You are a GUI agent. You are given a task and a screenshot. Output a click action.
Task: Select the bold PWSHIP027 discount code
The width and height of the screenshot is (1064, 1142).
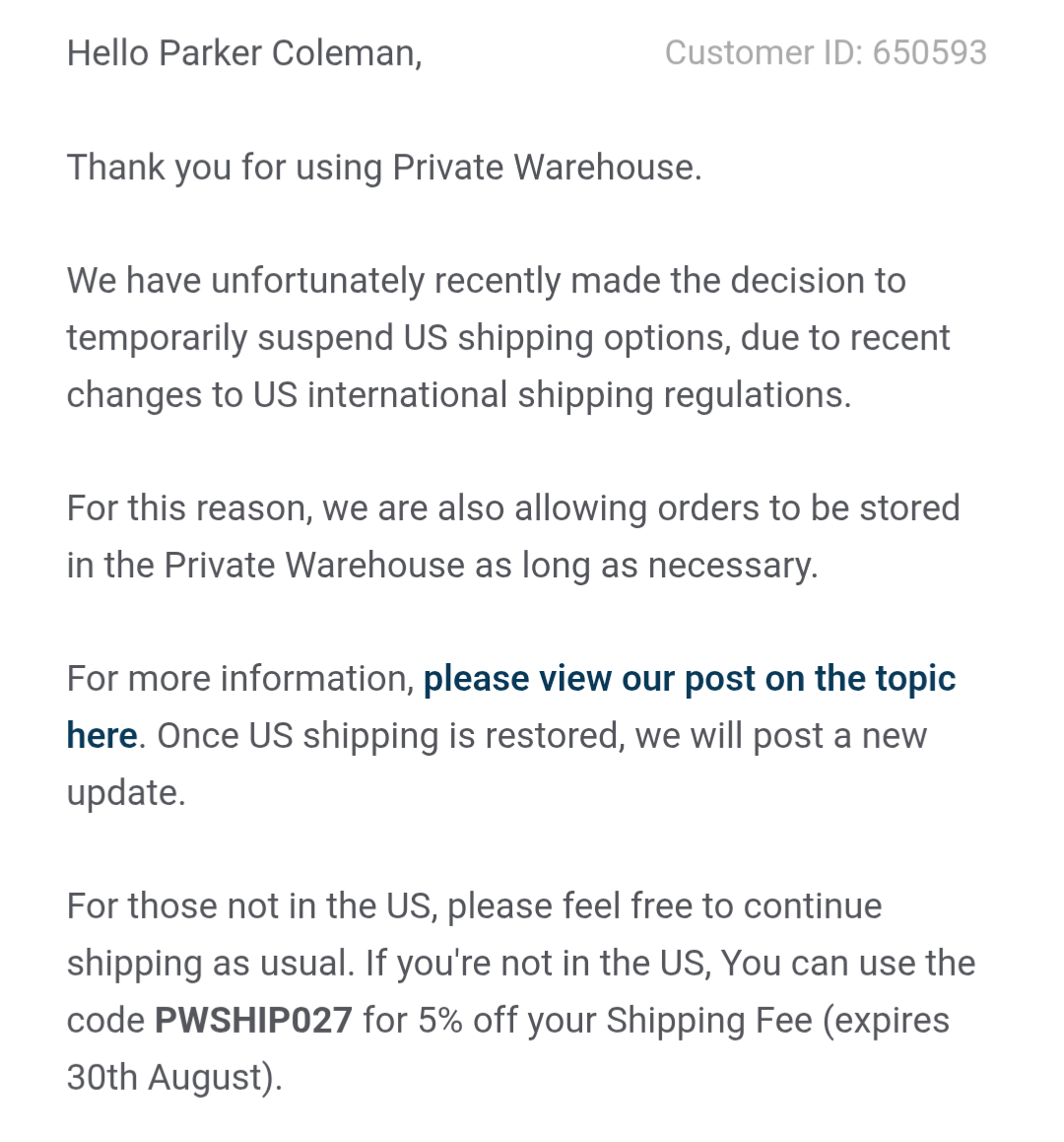coord(253,1020)
